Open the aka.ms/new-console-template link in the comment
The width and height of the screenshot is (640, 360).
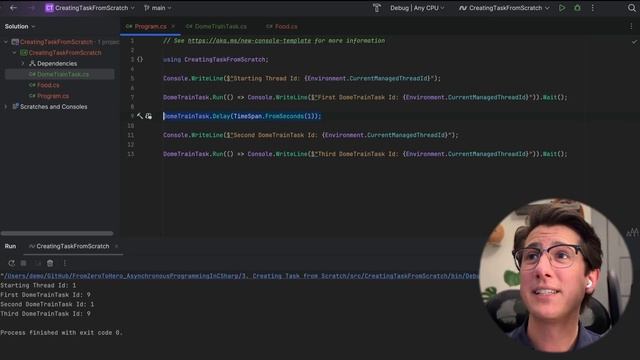[x=249, y=41]
